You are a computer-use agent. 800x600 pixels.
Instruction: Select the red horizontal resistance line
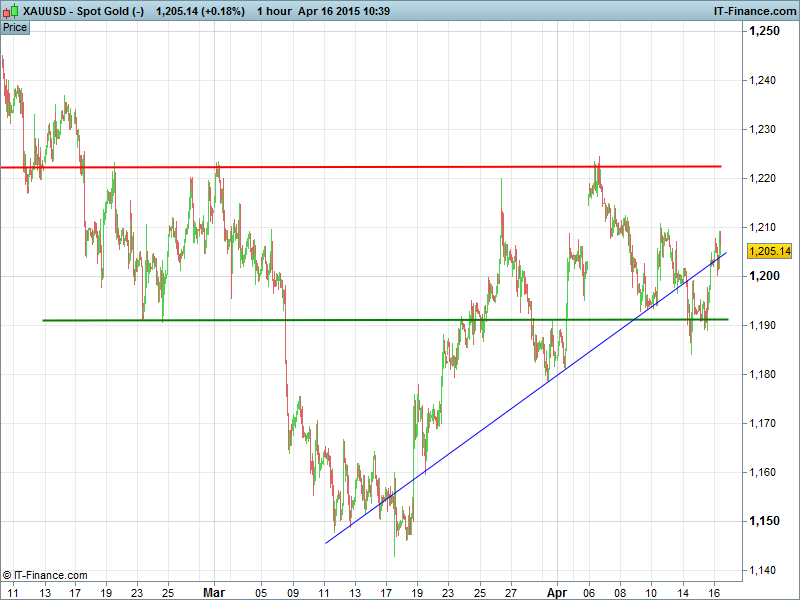coord(400,167)
